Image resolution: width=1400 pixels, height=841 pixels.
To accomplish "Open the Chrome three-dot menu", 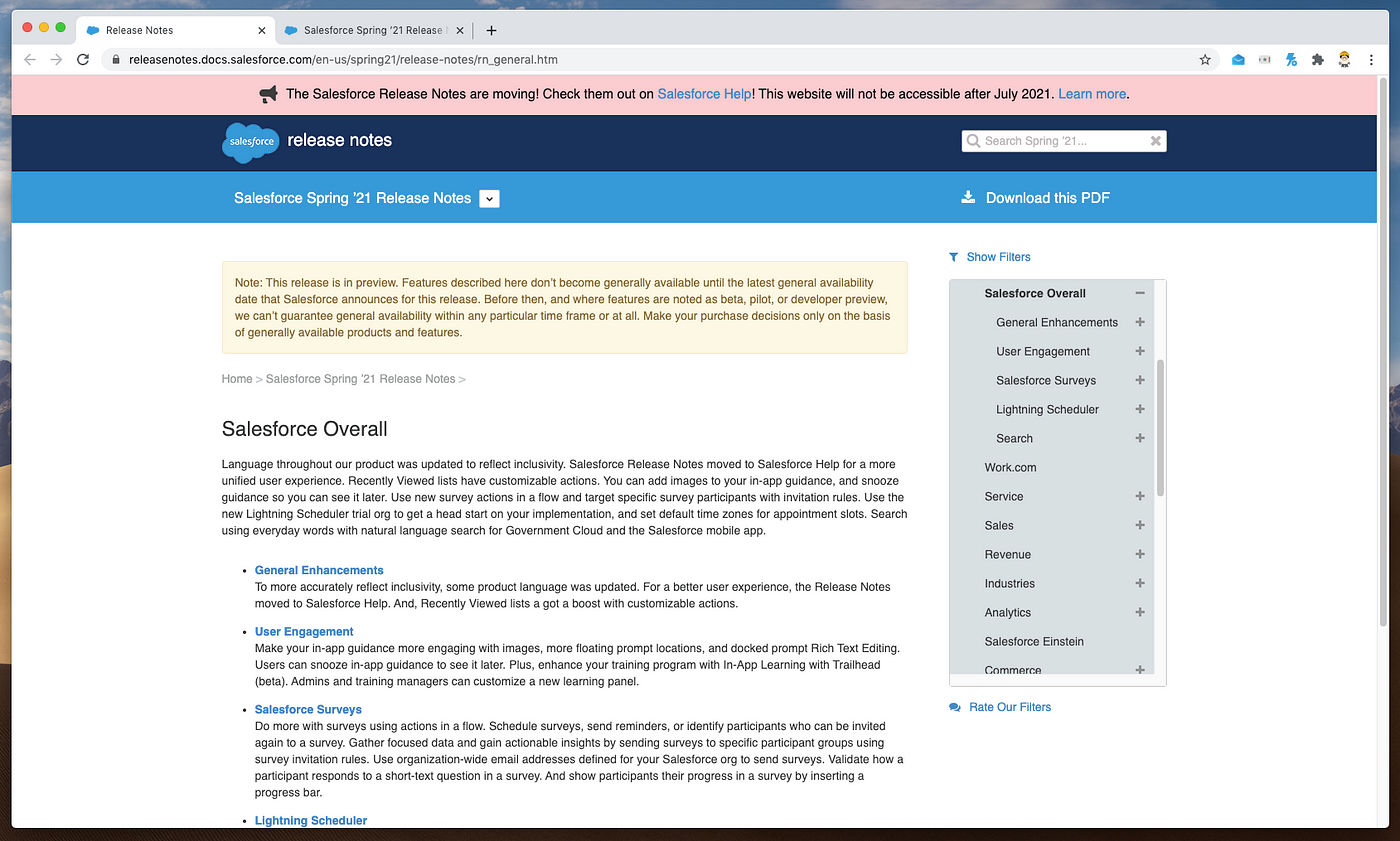I will [1372, 59].
